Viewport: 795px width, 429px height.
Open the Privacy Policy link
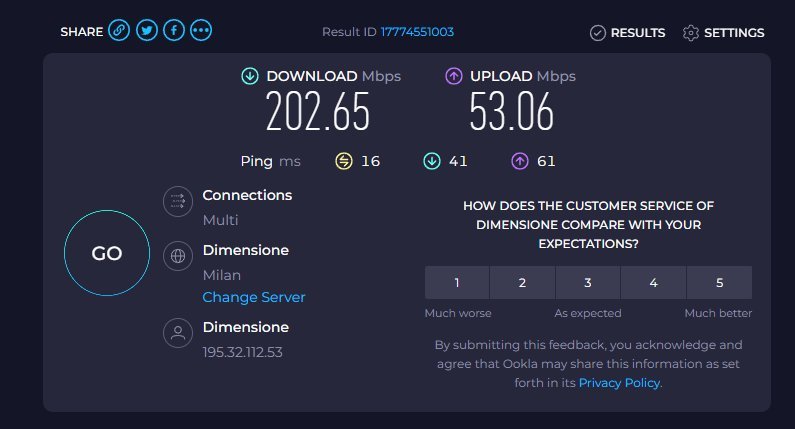click(x=619, y=382)
